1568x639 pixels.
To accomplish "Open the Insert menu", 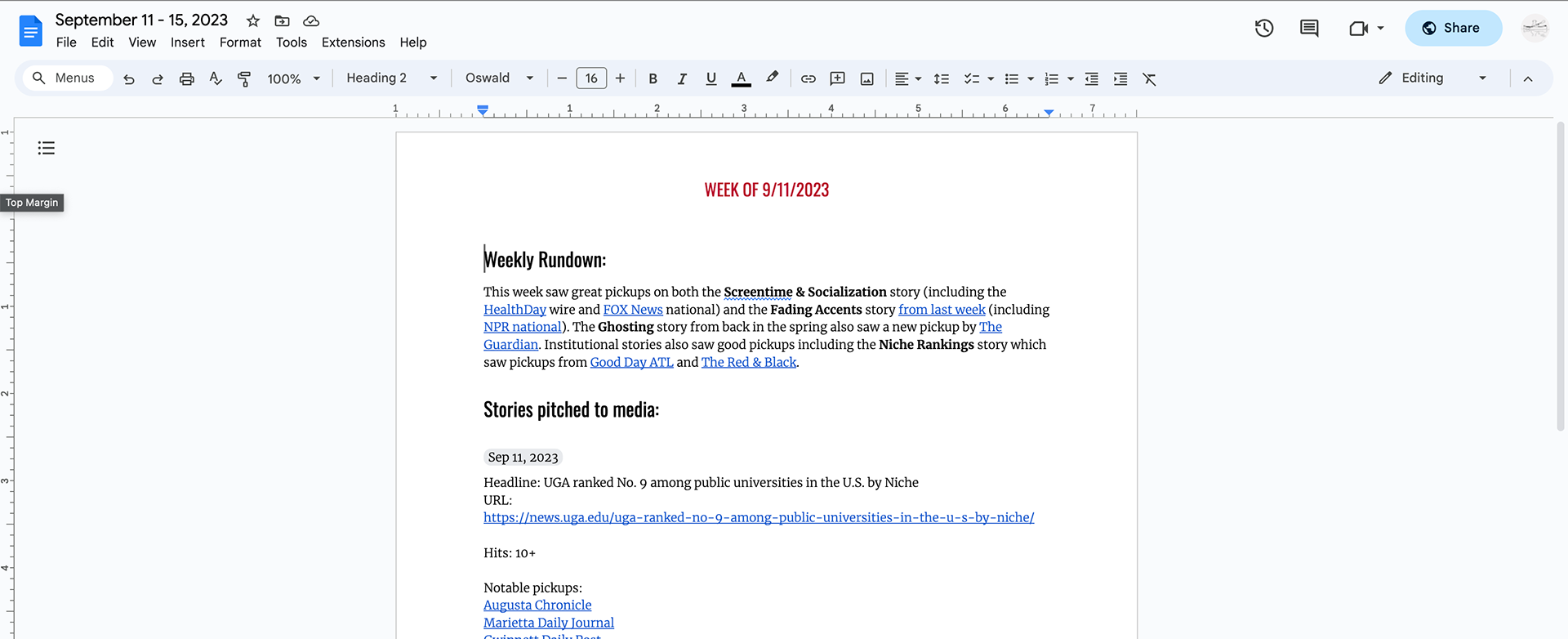I will coord(188,42).
